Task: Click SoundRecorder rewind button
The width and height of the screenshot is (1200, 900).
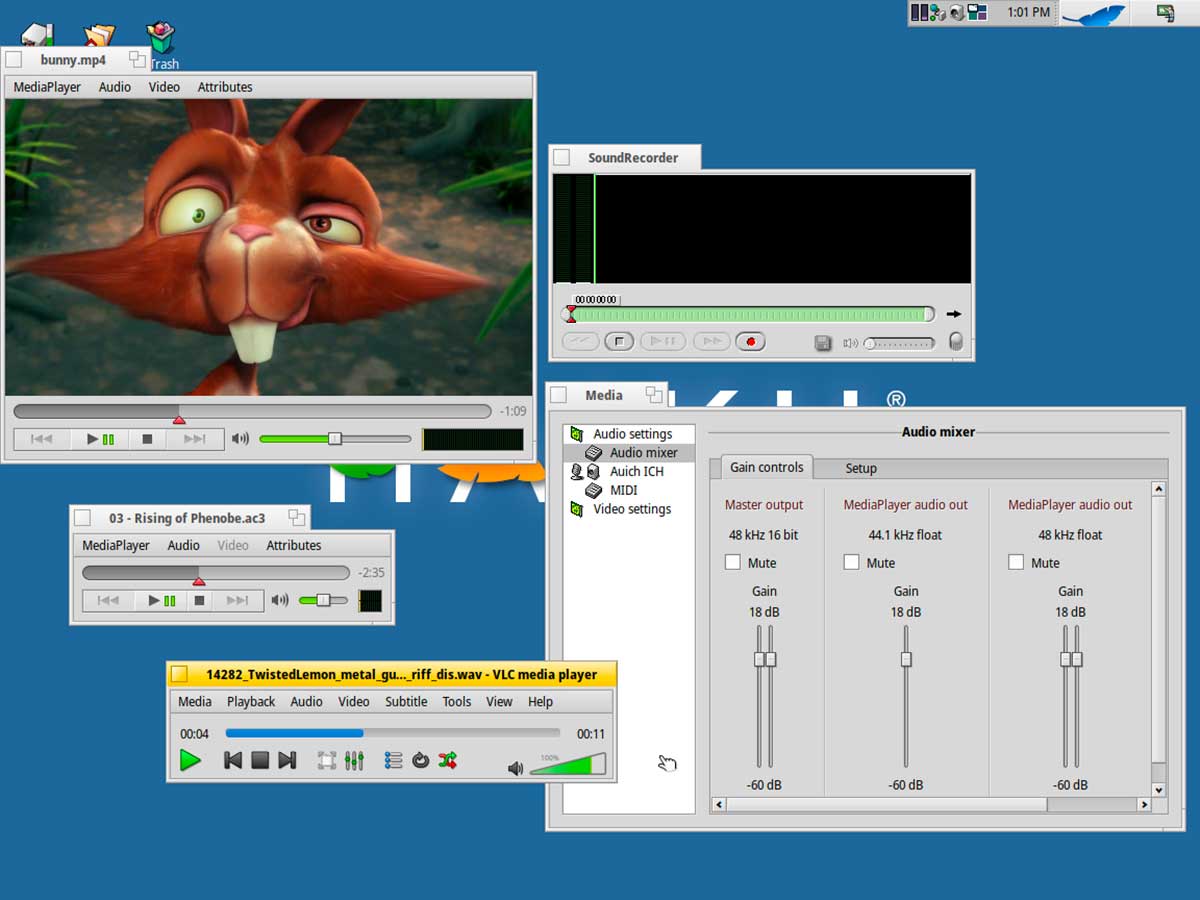Action: 580,342
